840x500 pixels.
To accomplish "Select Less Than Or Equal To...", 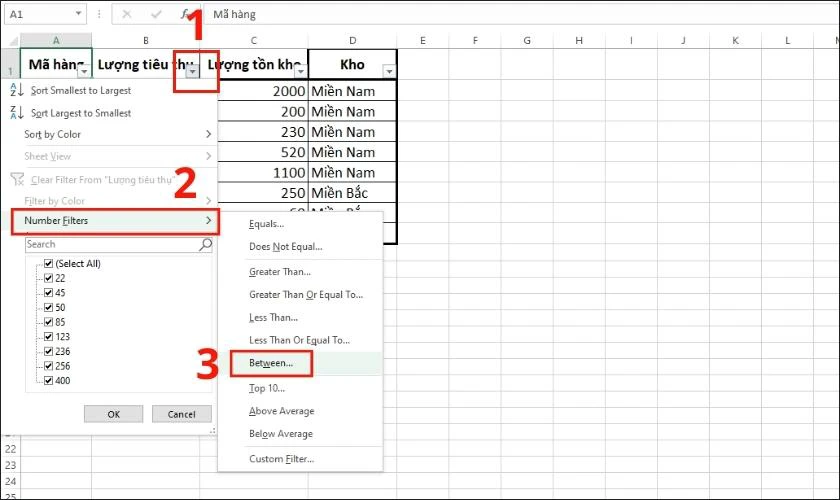I will point(299,340).
